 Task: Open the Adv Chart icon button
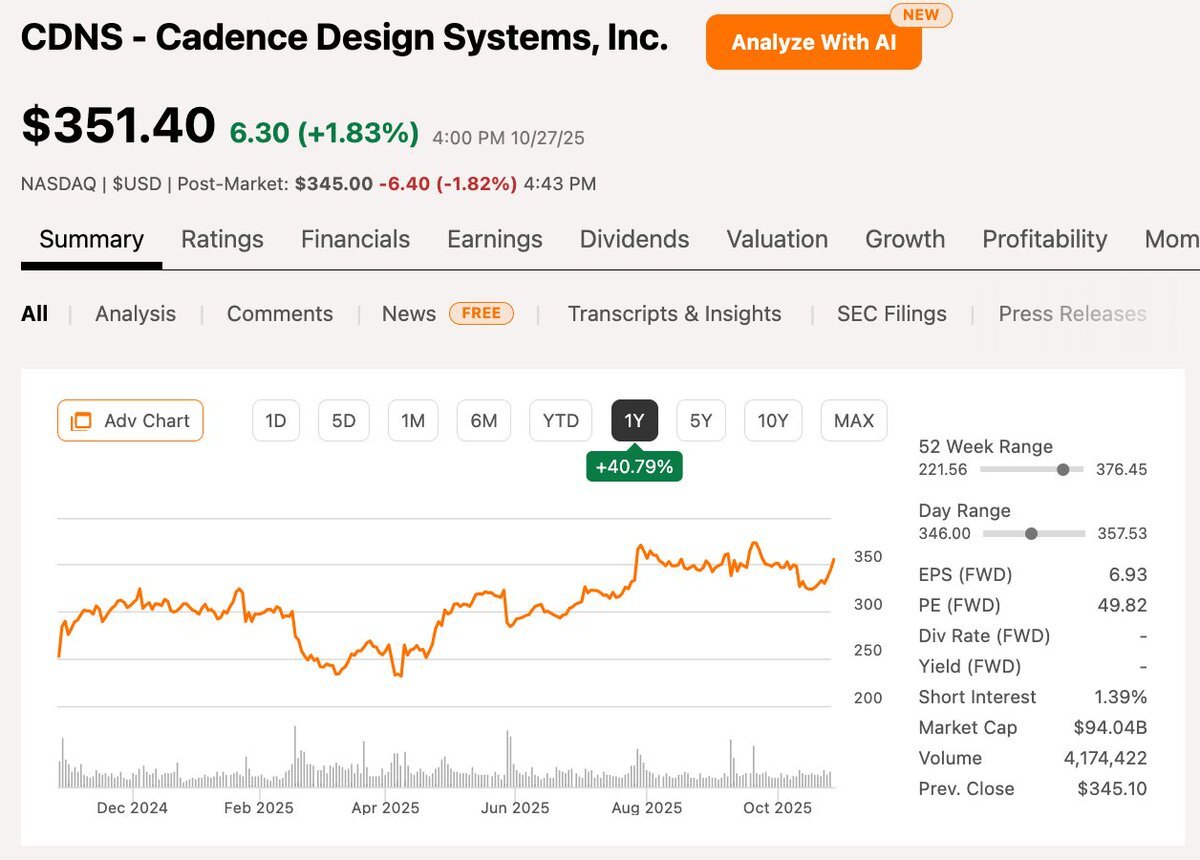pyautogui.click(x=130, y=421)
